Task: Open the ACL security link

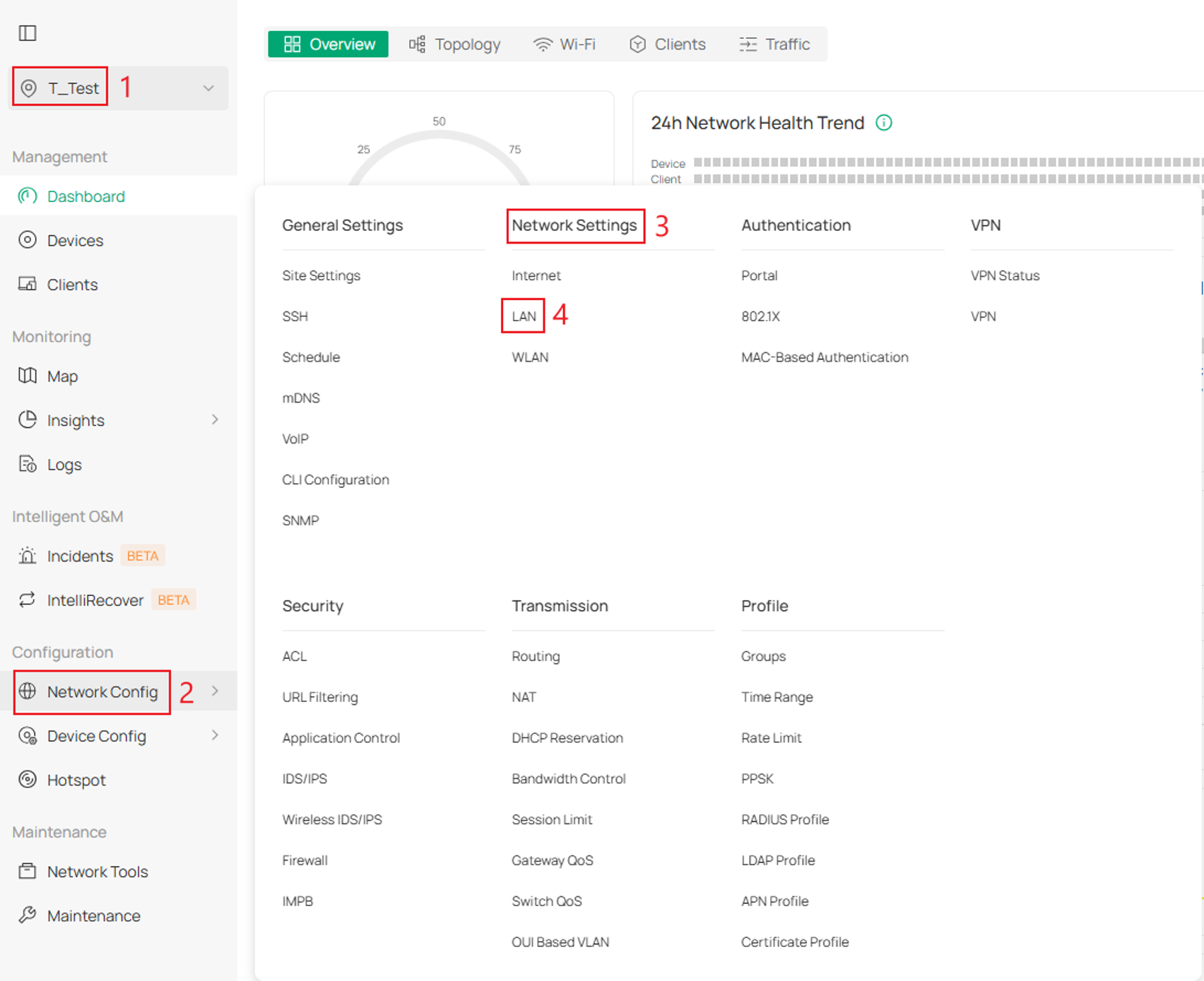Action: coord(295,656)
